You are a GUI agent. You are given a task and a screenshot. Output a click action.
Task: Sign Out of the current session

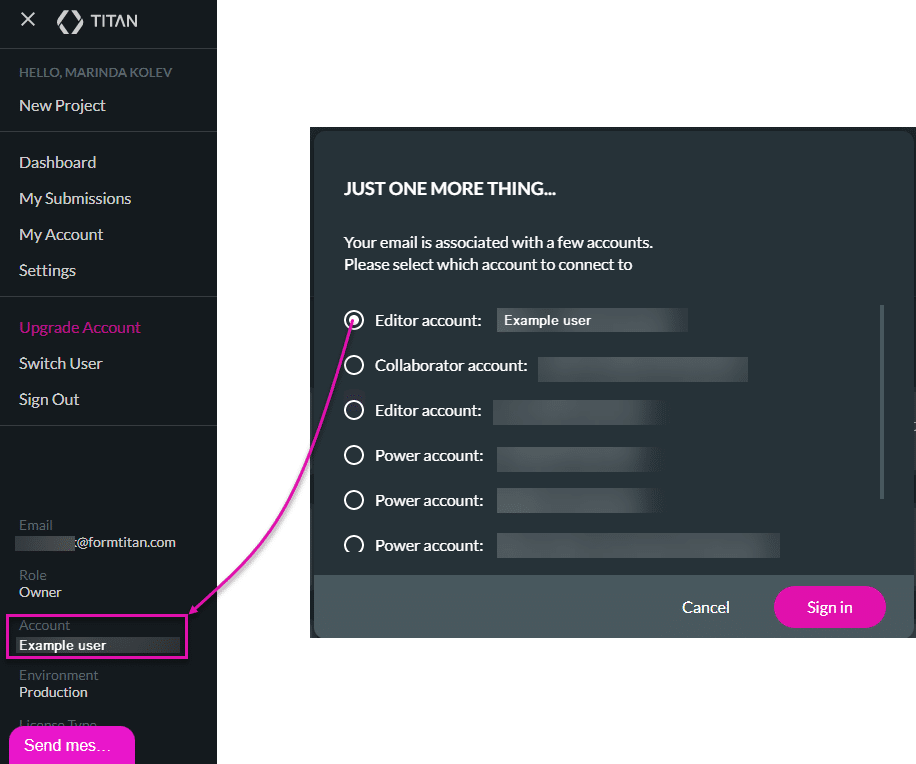(49, 399)
